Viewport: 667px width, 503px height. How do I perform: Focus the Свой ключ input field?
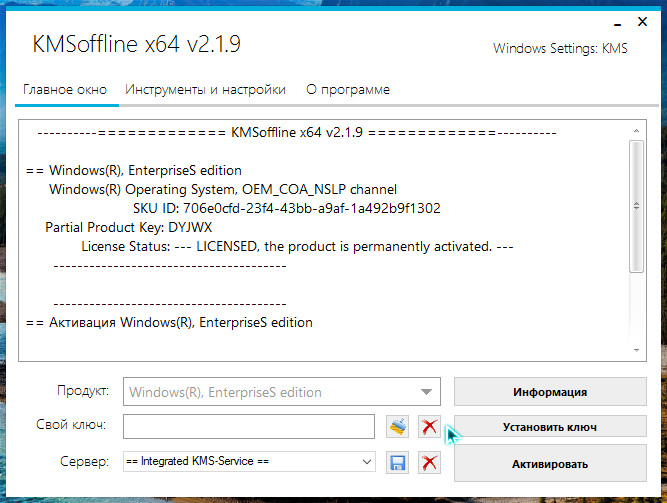pyautogui.click(x=248, y=427)
